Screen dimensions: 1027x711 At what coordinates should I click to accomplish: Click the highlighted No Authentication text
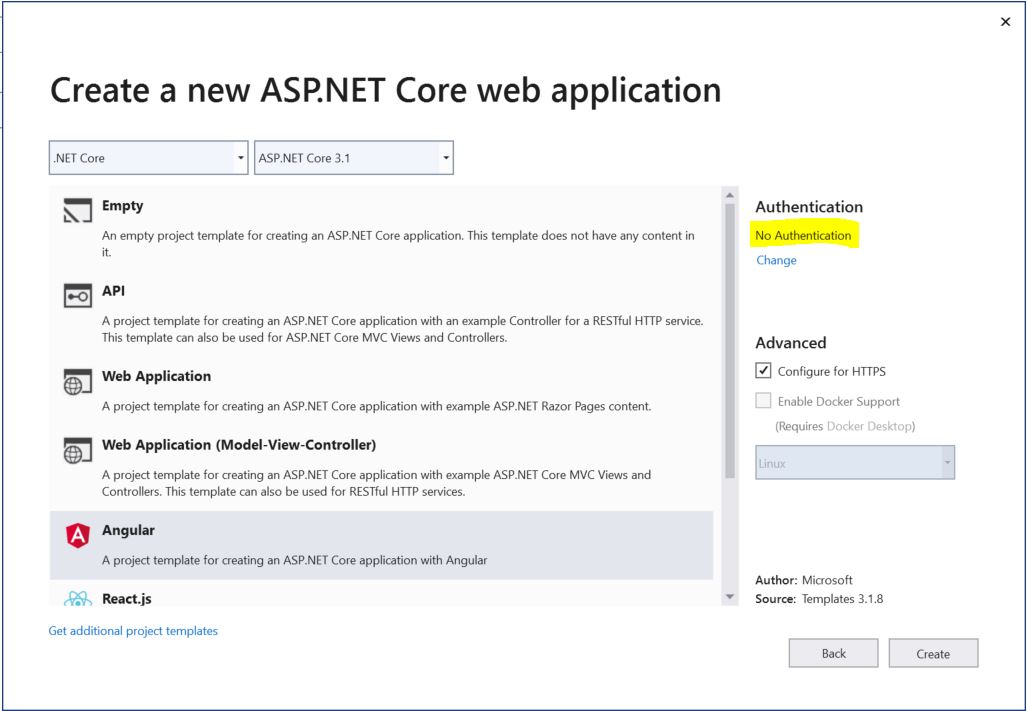(x=804, y=235)
